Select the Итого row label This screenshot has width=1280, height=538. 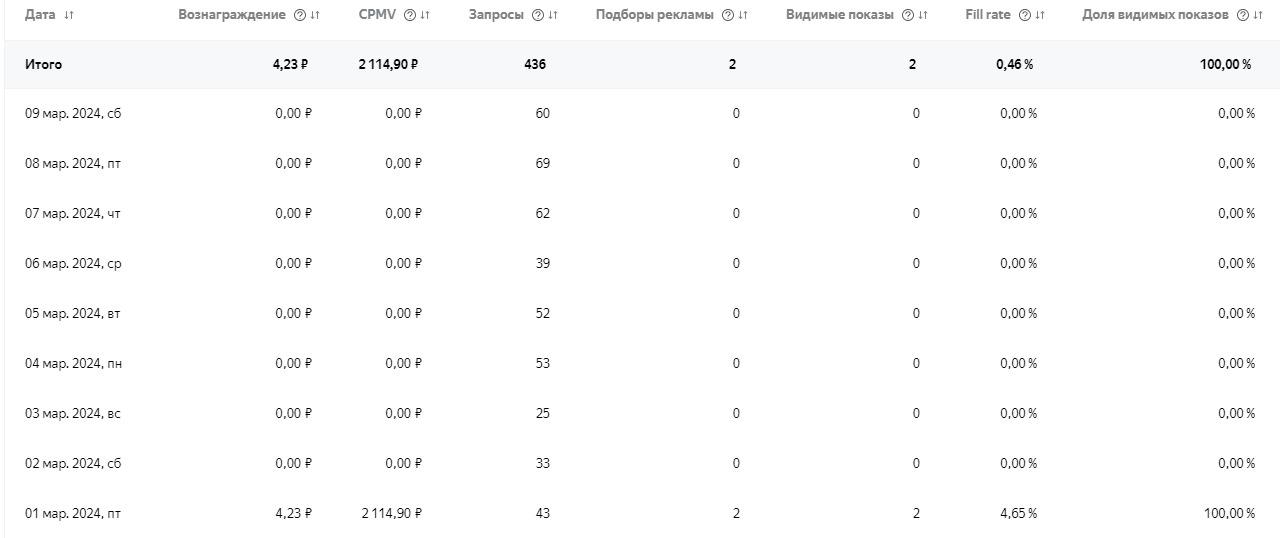pos(43,64)
